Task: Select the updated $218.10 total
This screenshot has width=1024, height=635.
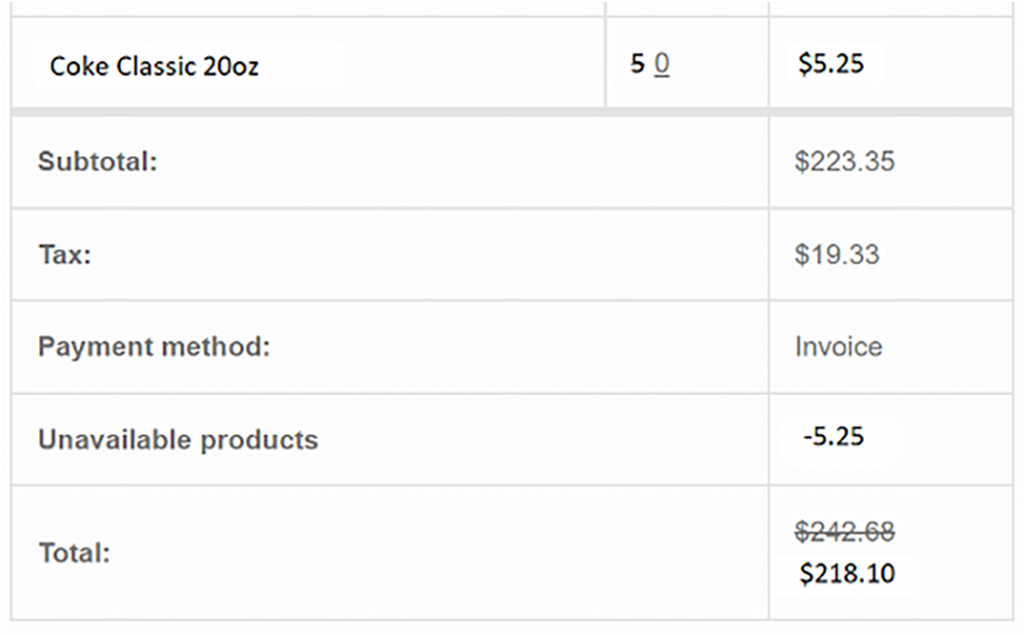Action: 847,574
